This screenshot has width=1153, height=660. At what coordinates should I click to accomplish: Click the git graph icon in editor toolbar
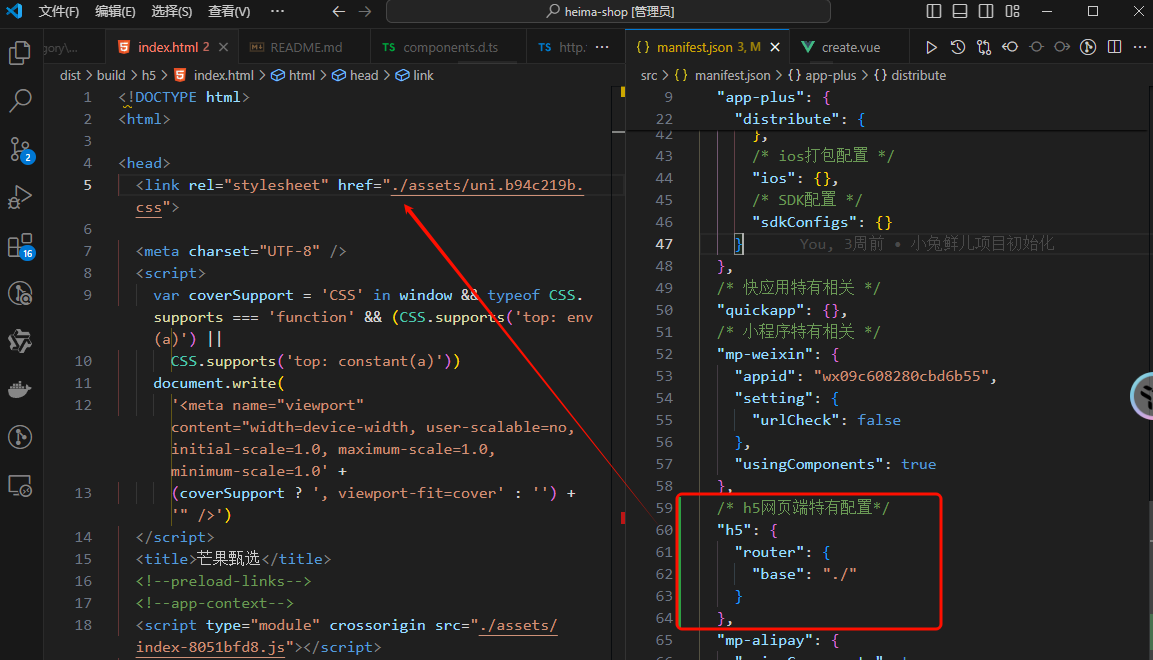pyautogui.click(x=1088, y=47)
